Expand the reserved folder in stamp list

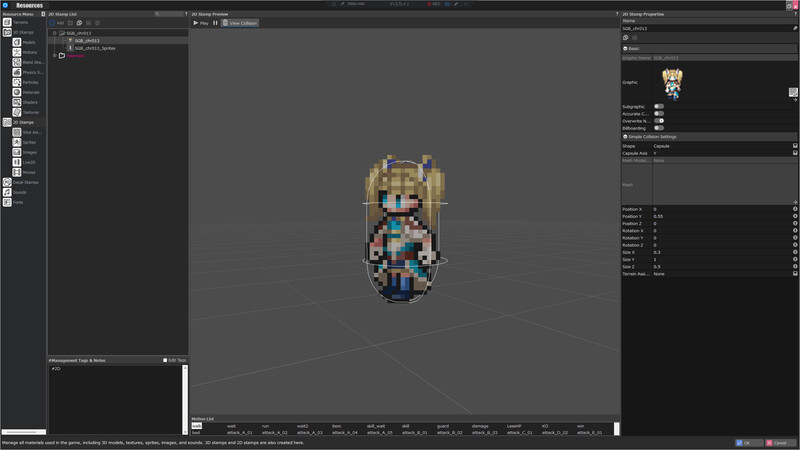55,56
